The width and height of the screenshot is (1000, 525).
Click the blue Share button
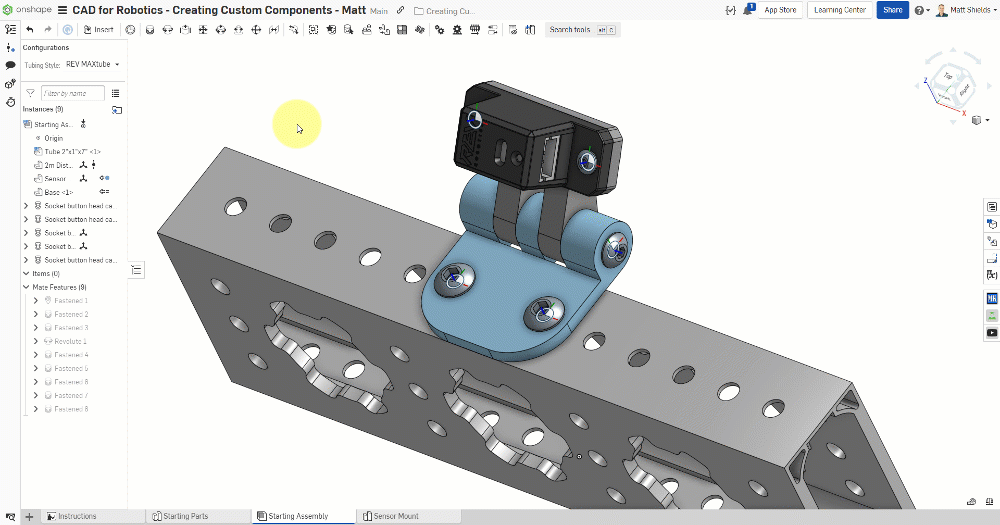click(x=892, y=10)
